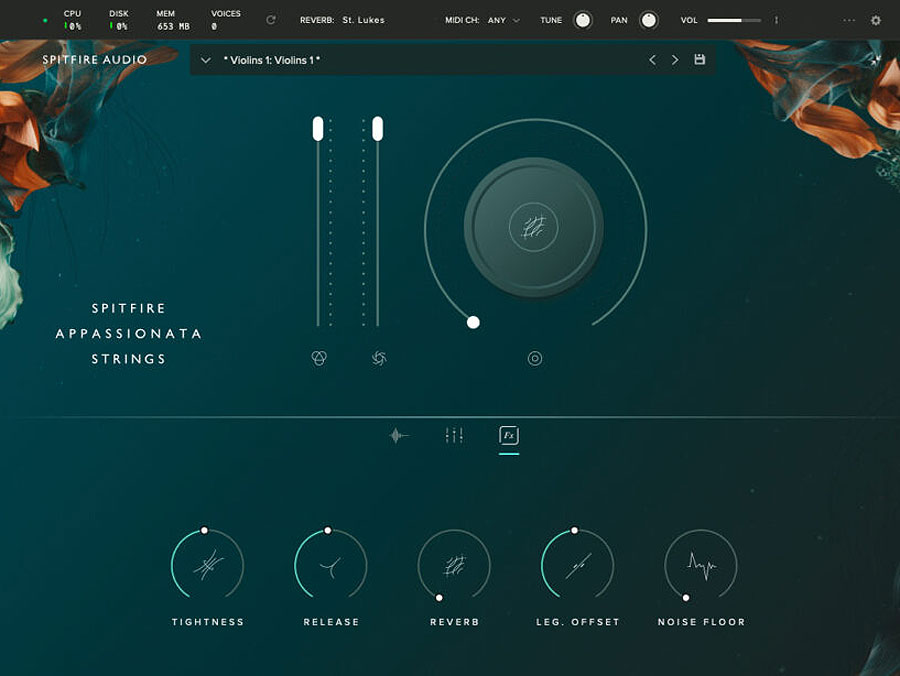Click the white handle on large dial ring
Screen dimensions: 900x676
[x=473, y=323]
